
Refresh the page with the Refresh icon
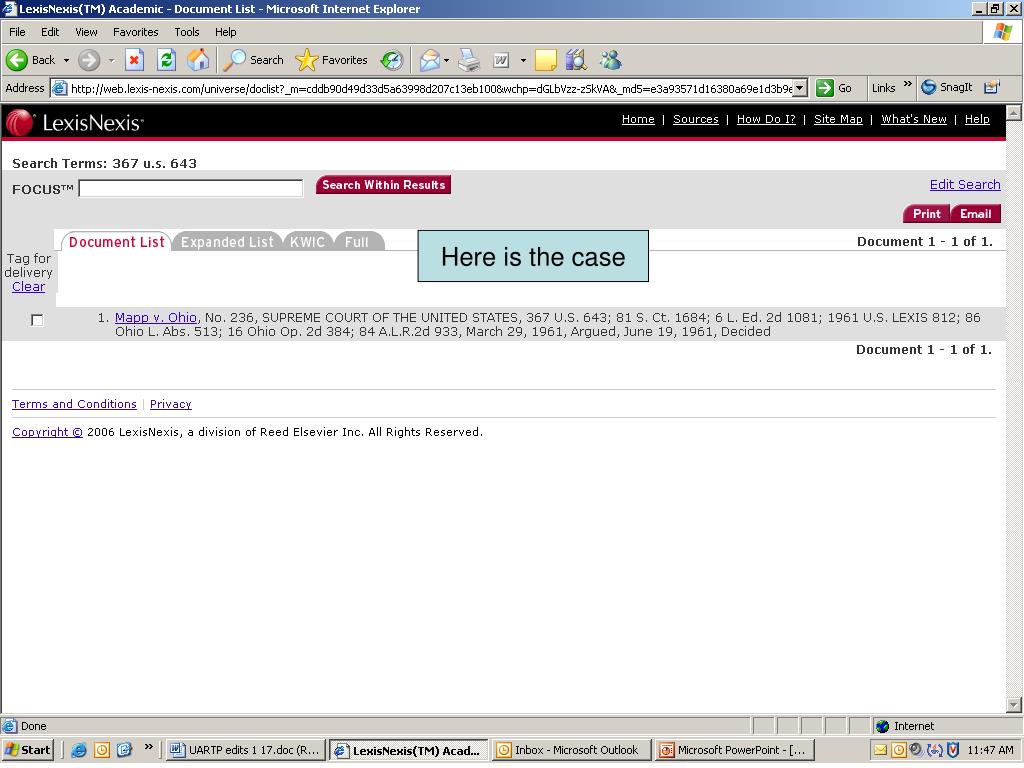167,60
